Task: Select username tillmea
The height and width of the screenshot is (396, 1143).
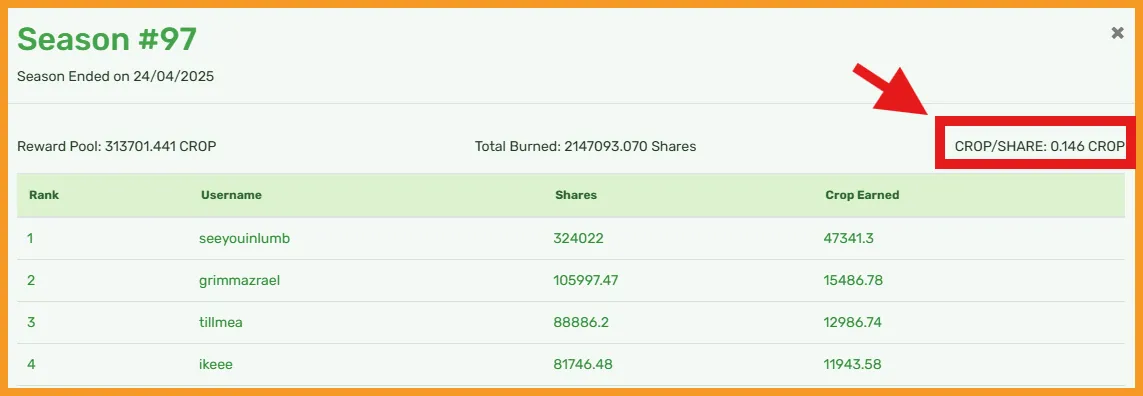Action: point(220,322)
